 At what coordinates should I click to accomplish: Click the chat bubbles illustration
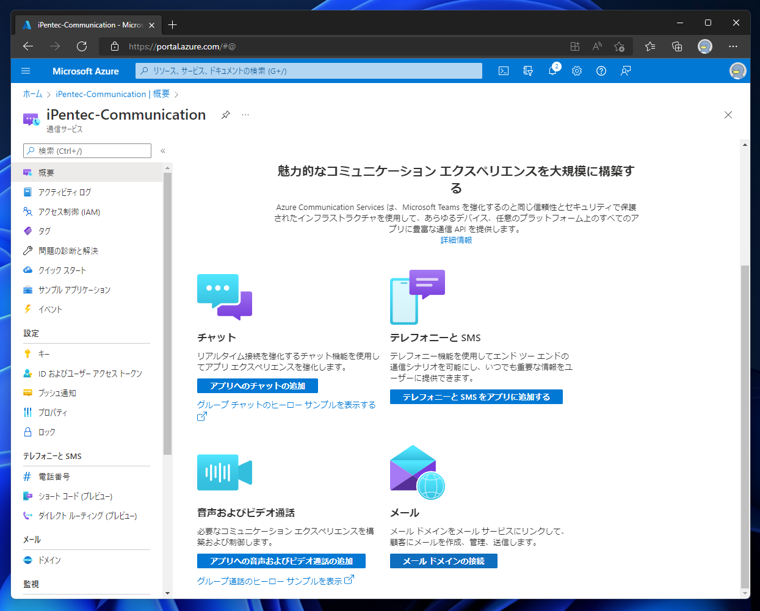[x=224, y=297]
